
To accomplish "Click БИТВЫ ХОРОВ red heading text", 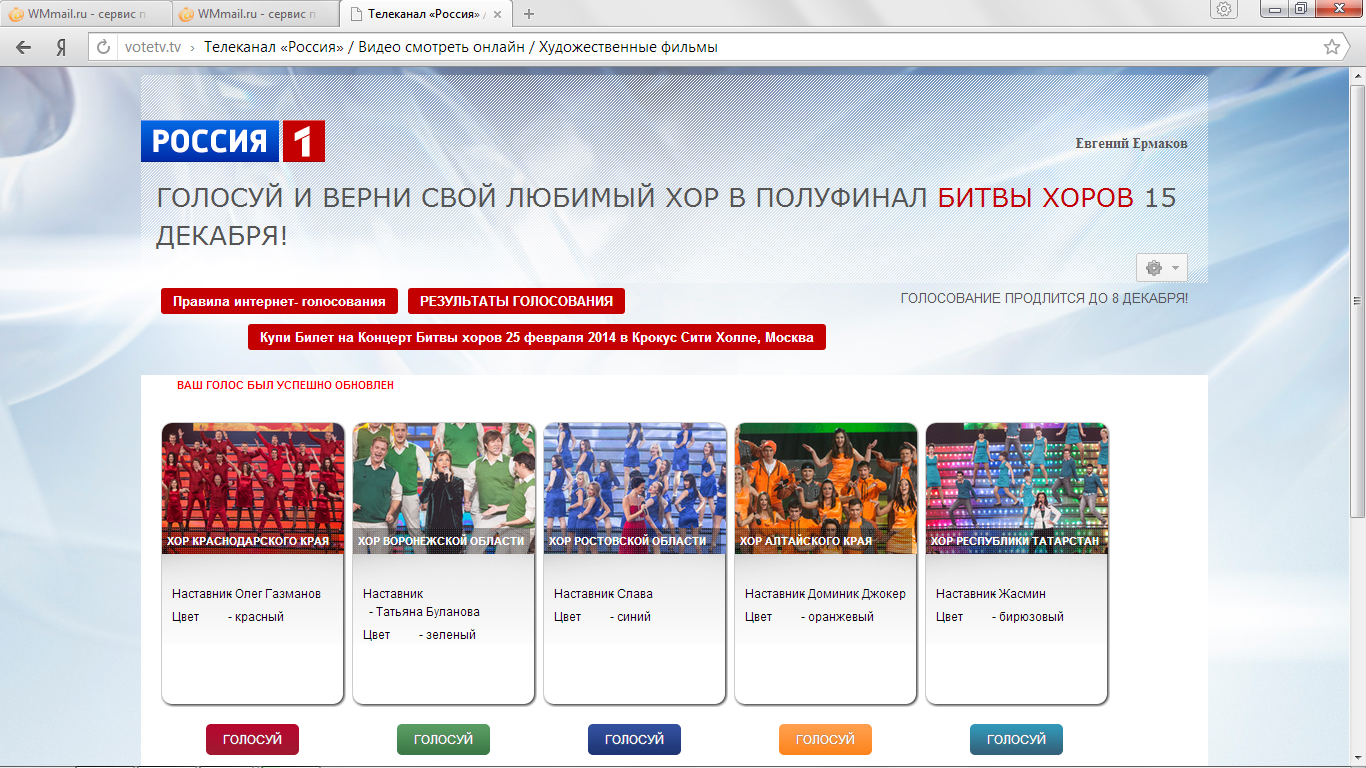I will pos(1036,198).
